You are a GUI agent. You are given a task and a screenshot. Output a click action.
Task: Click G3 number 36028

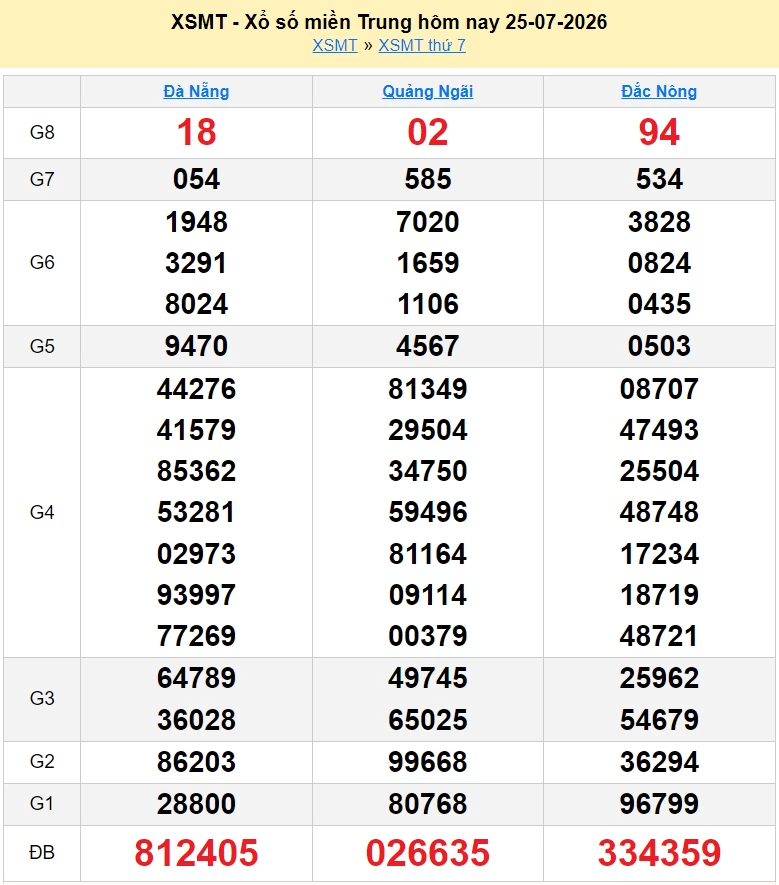[x=196, y=720]
